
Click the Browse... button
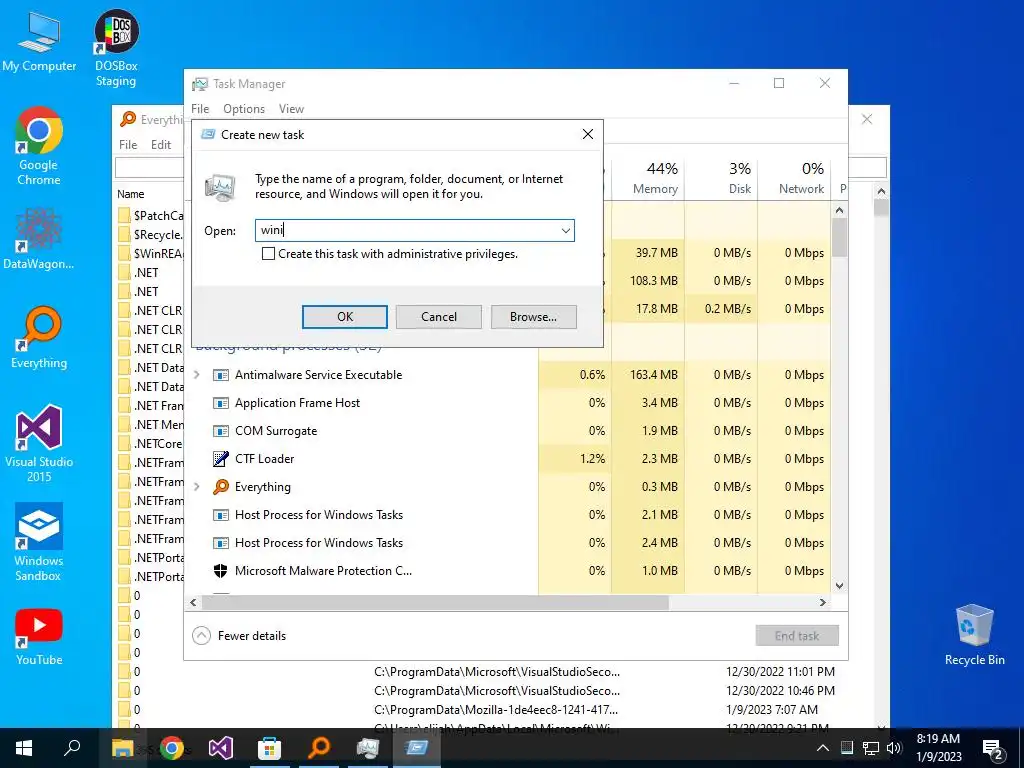tap(534, 317)
